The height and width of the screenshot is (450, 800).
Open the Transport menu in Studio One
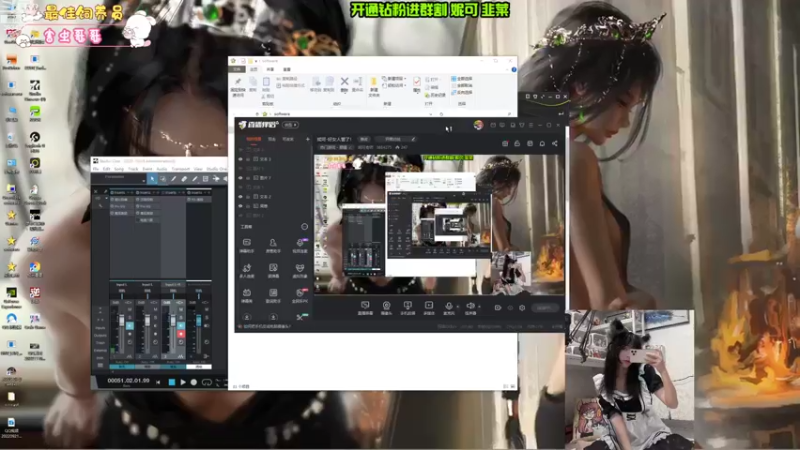pos(181,169)
